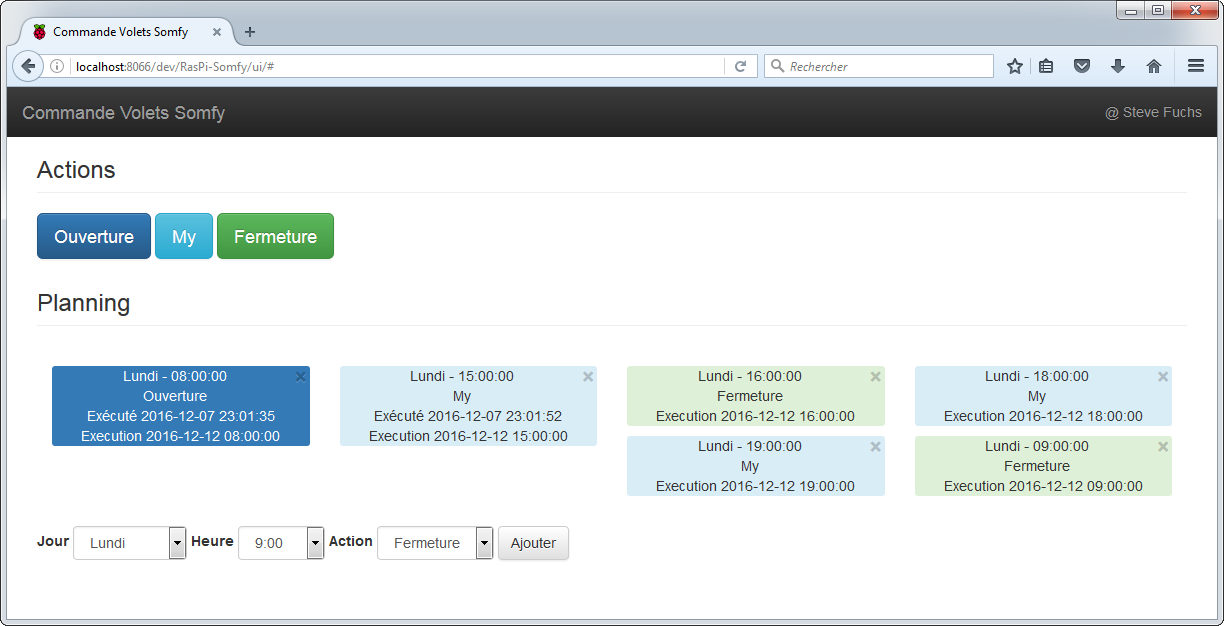Delete the Lundi 15:00:00 My schedule card
The height and width of the screenshot is (626, 1224).
point(588,377)
